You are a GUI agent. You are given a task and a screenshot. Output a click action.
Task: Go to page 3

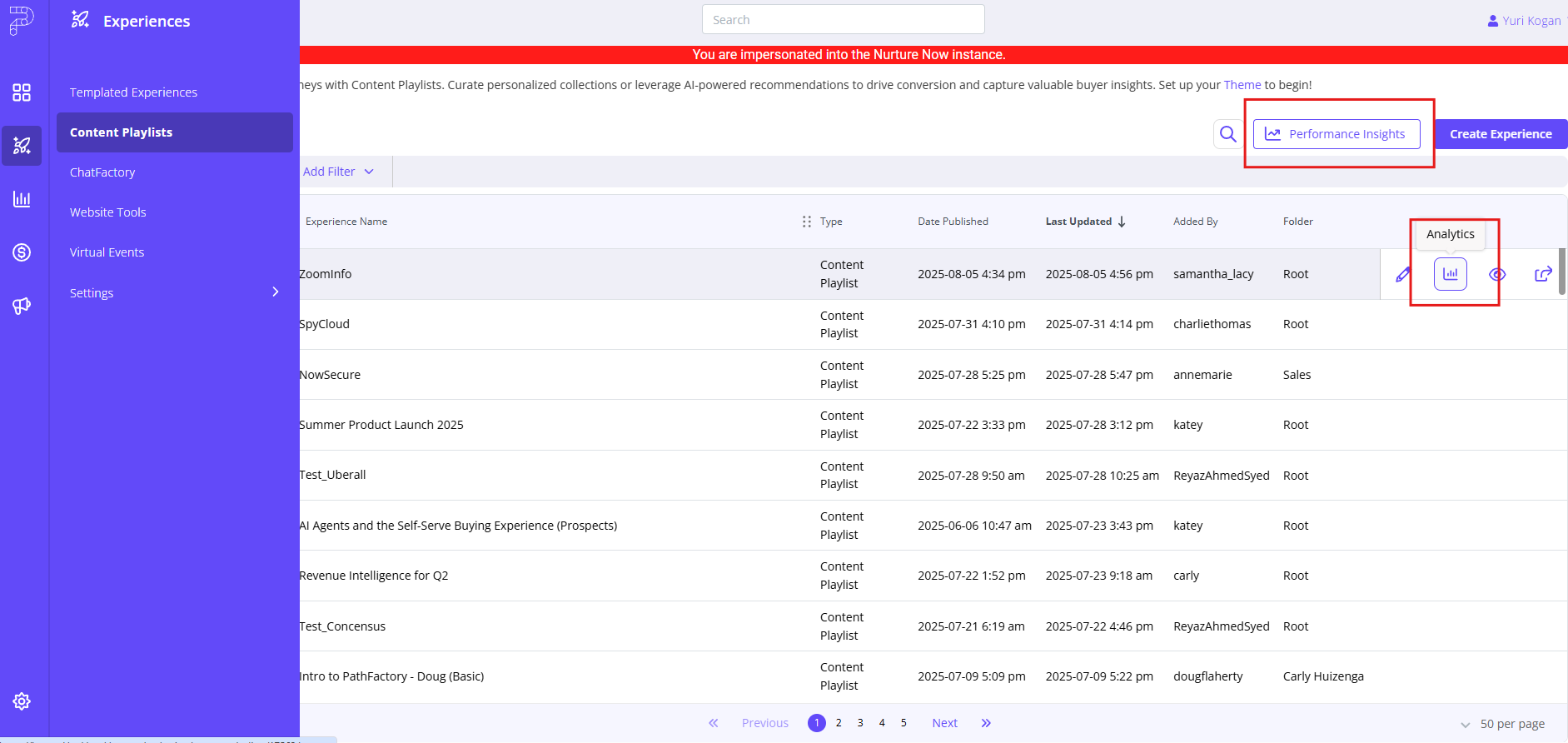860,723
